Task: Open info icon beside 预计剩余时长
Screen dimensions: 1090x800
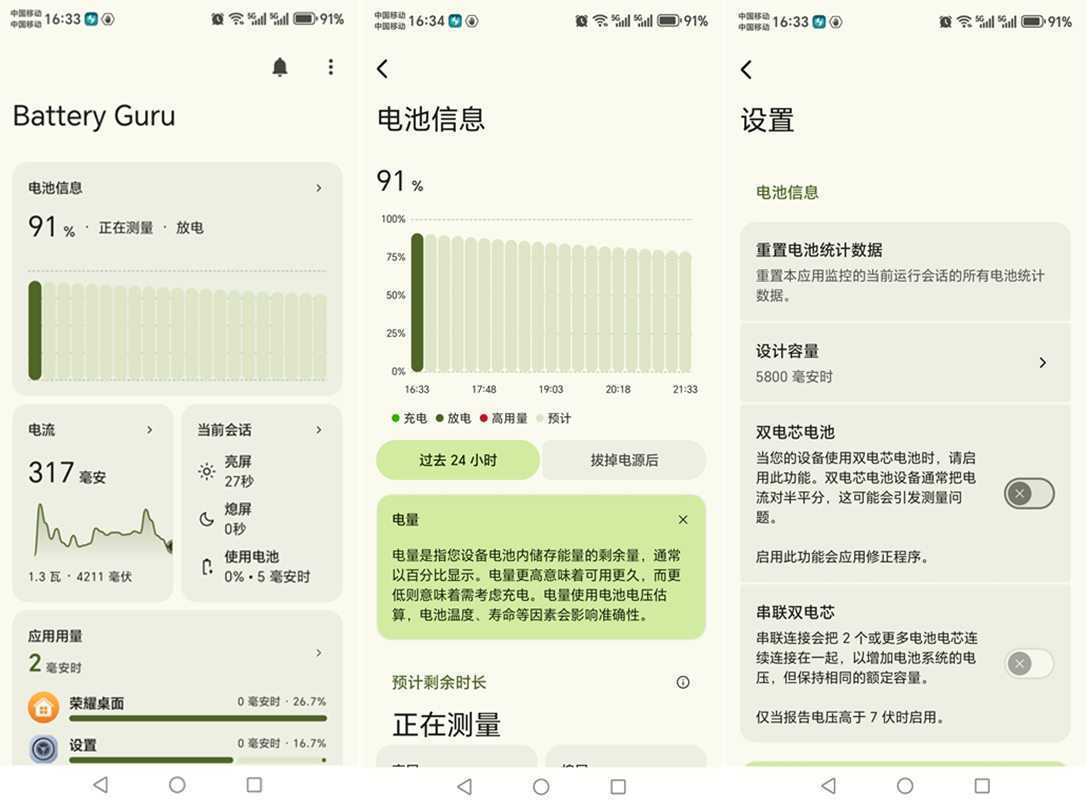Action: point(683,682)
